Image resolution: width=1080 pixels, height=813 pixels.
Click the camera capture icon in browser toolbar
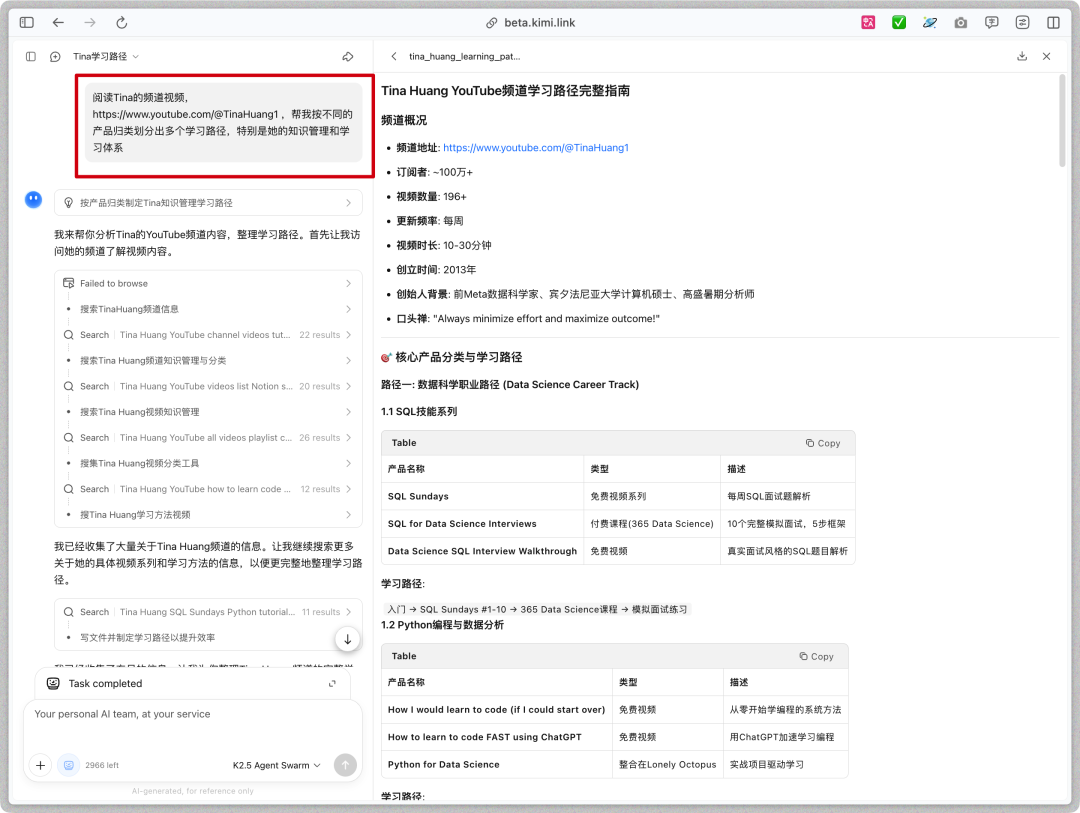(960, 21)
